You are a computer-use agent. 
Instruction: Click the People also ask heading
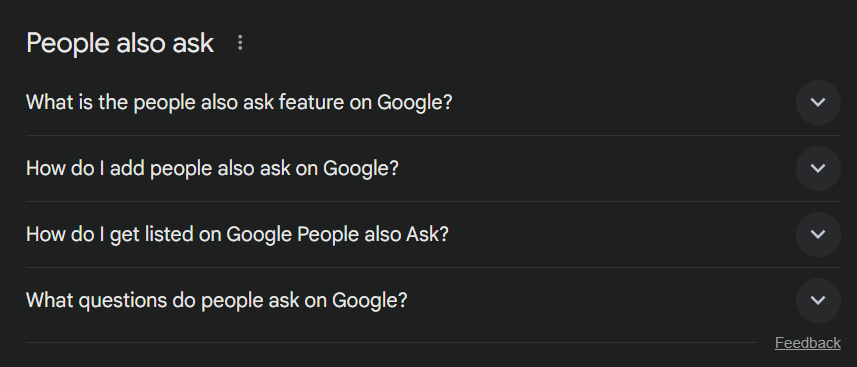tap(120, 43)
